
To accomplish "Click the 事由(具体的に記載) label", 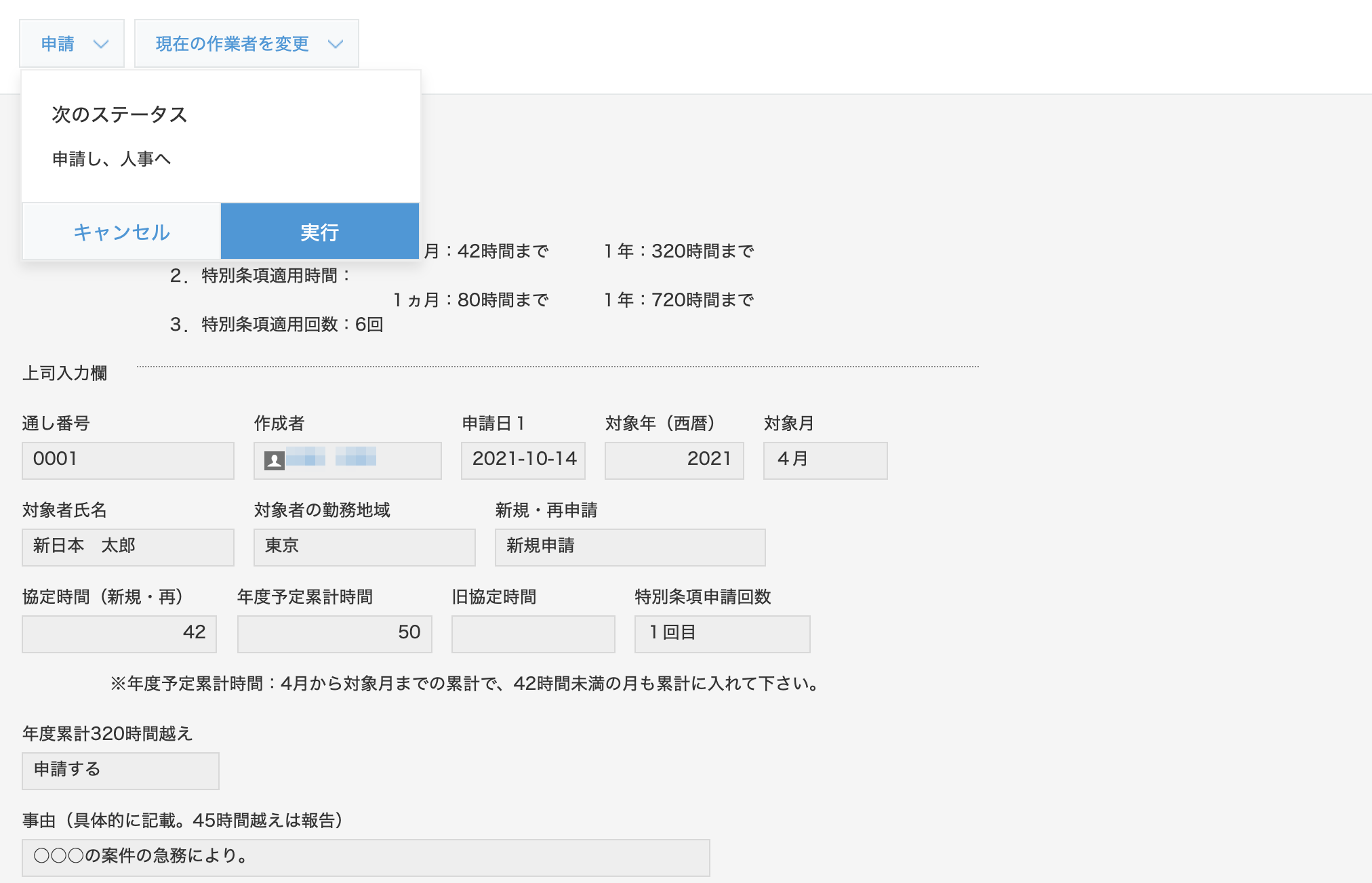I will pos(183,821).
